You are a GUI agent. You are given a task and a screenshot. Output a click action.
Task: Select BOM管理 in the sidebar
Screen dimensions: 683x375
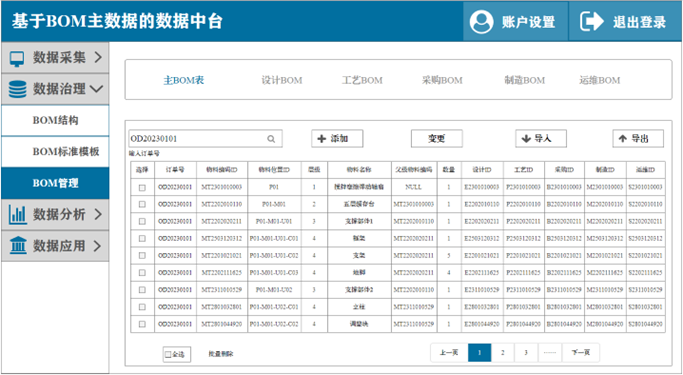(55, 183)
